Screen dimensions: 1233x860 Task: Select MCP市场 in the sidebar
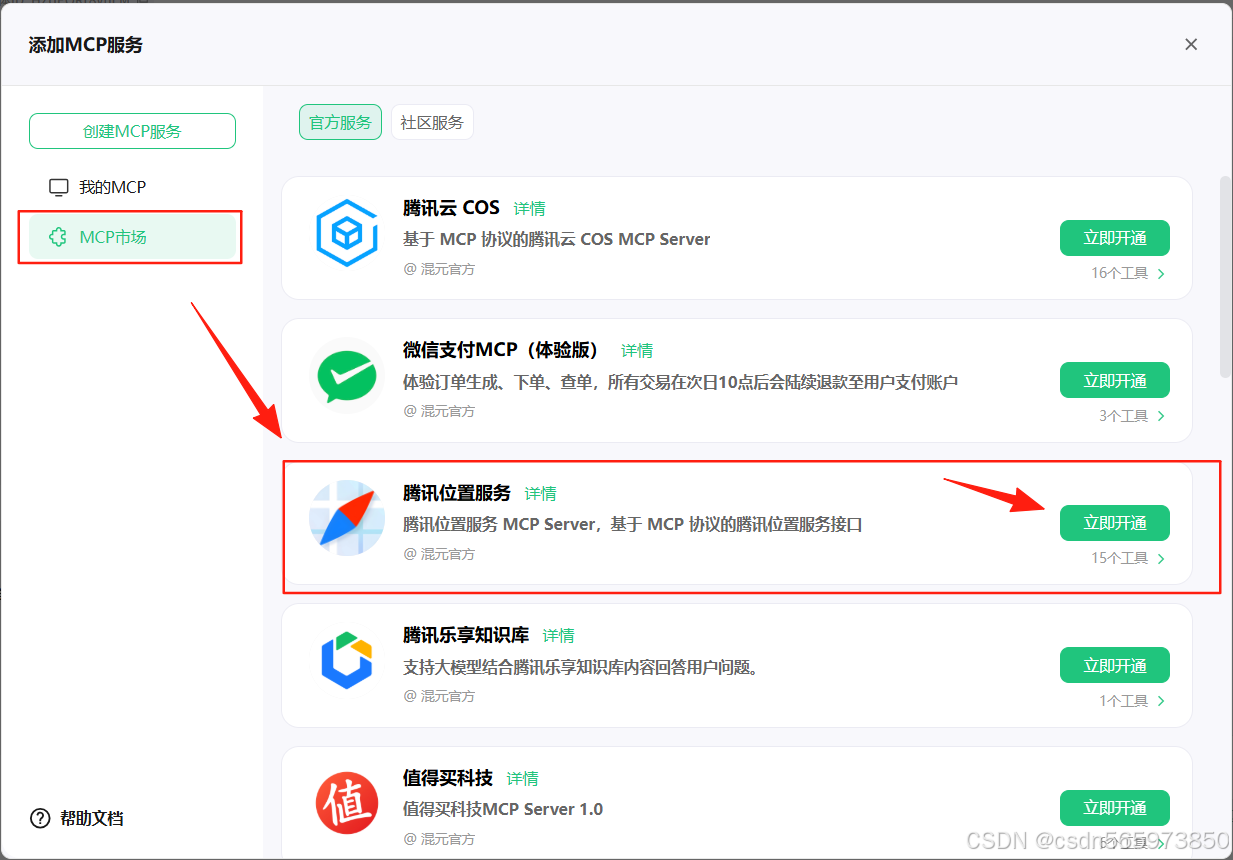(x=132, y=237)
